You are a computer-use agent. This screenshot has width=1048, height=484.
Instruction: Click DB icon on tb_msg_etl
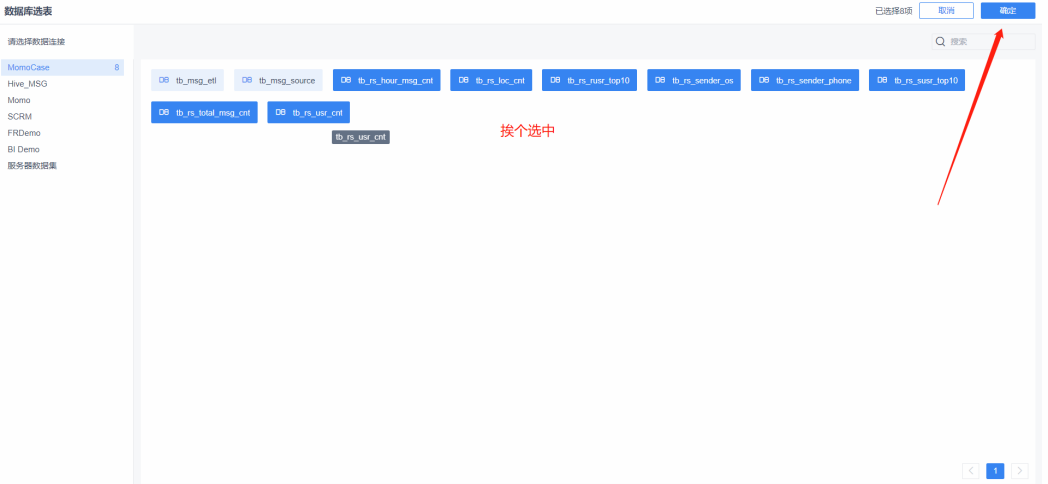pyautogui.click(x=164, y=80)
